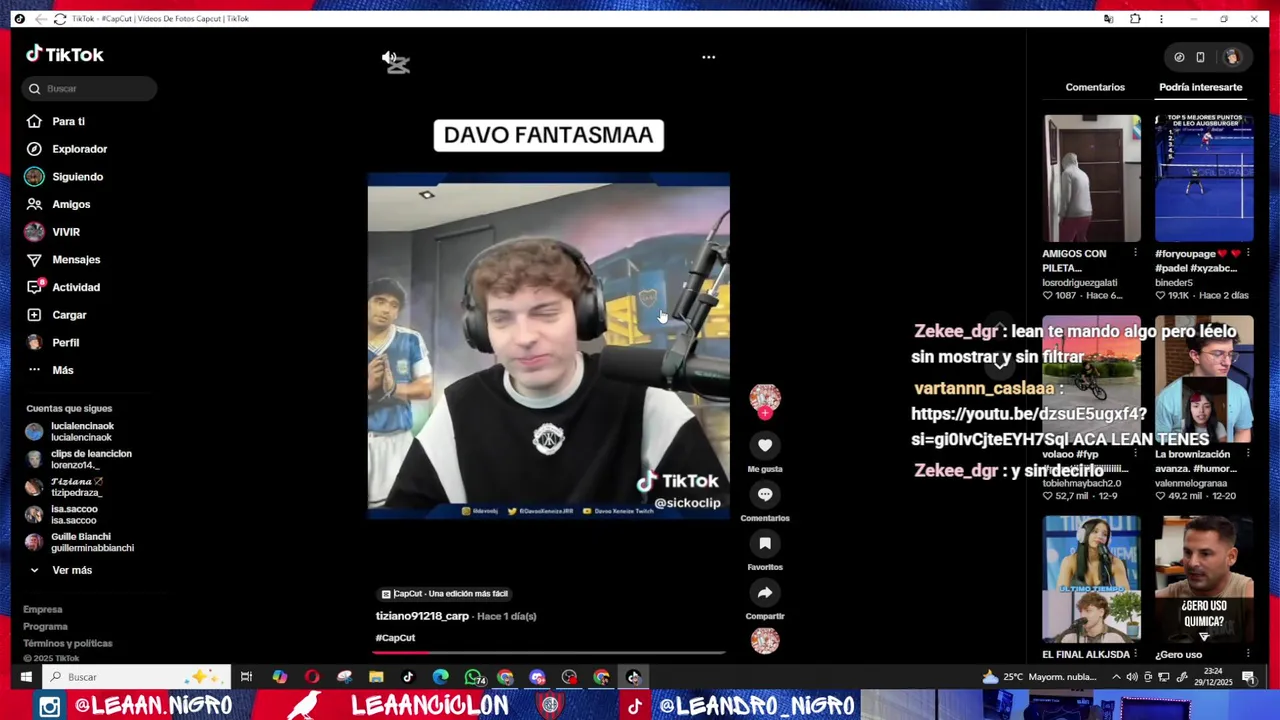Viewport: 1280px width, 720px height.
Task: Go back in browser window
Action: (x=40, y=19)
